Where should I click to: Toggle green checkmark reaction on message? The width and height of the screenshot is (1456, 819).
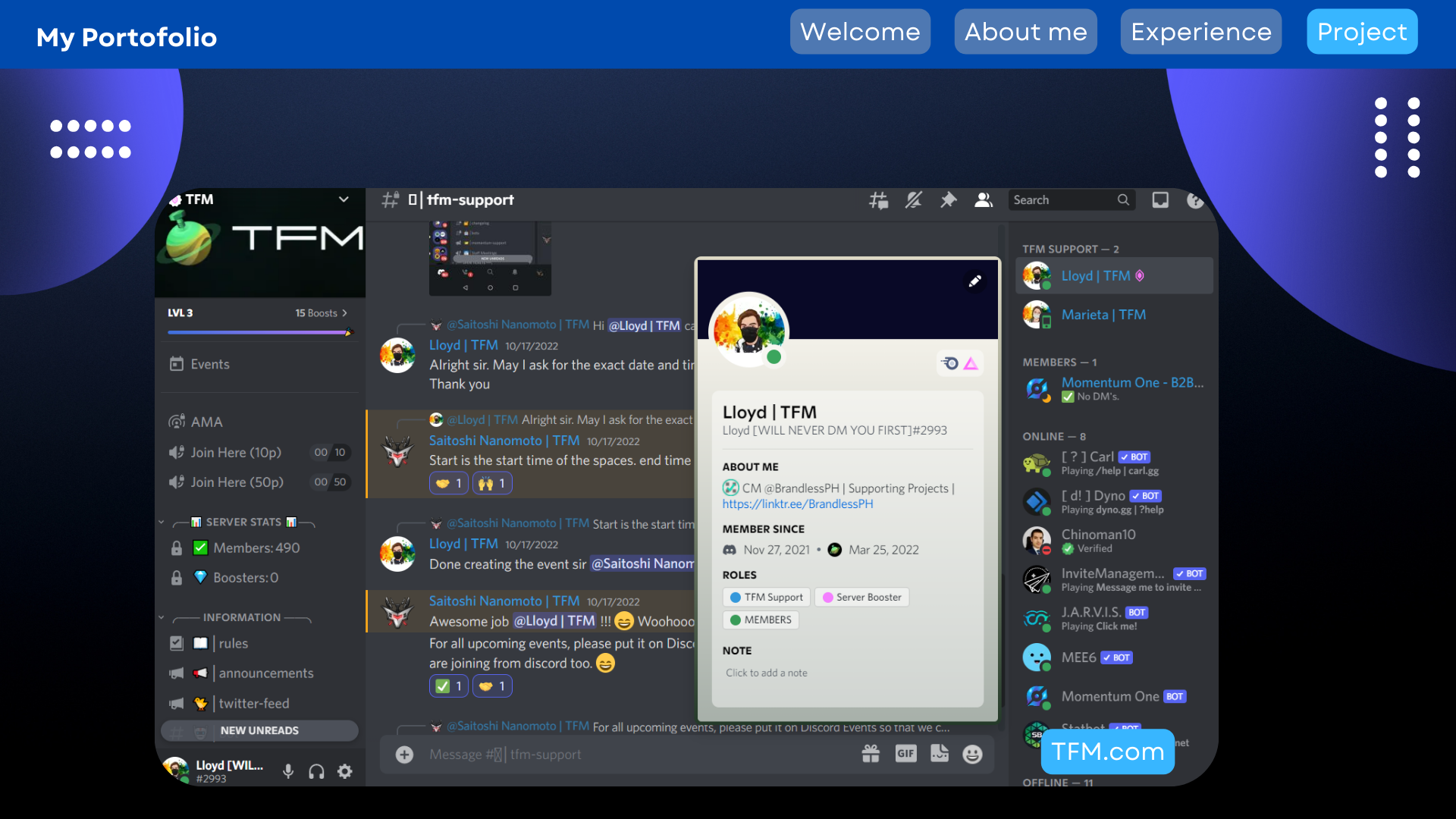[x=449, y=686]
